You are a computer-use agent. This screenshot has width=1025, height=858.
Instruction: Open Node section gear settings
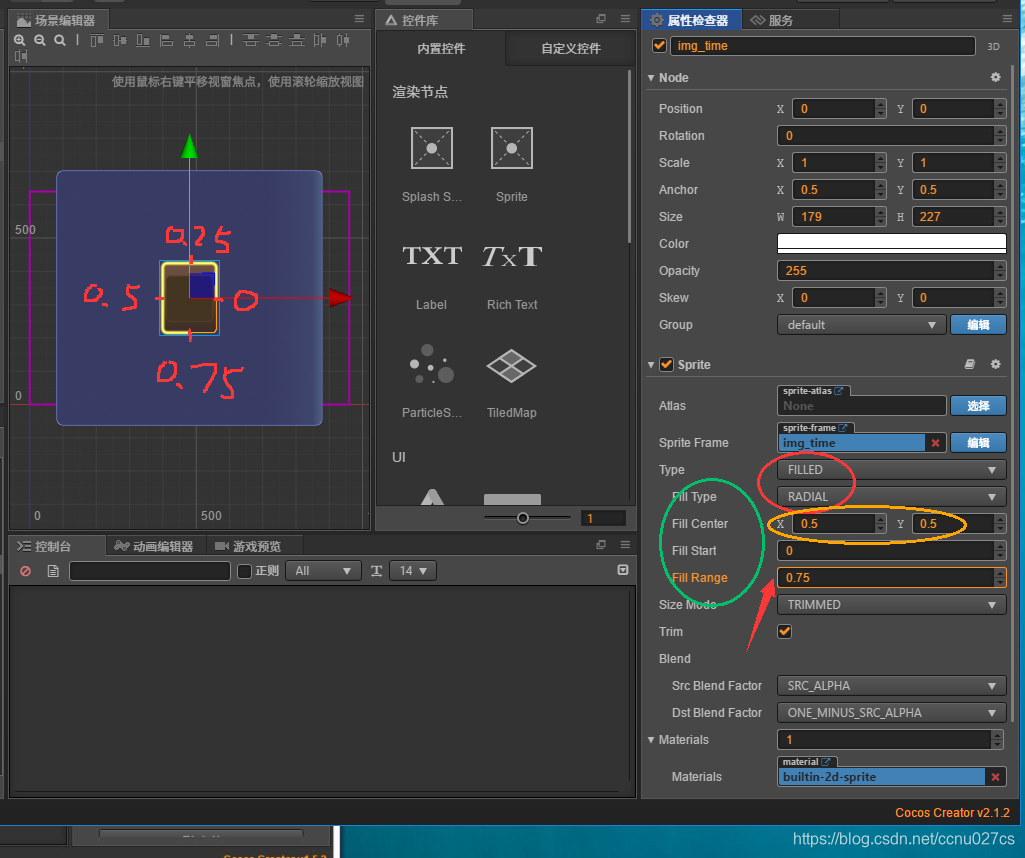[x=996, y=77]
